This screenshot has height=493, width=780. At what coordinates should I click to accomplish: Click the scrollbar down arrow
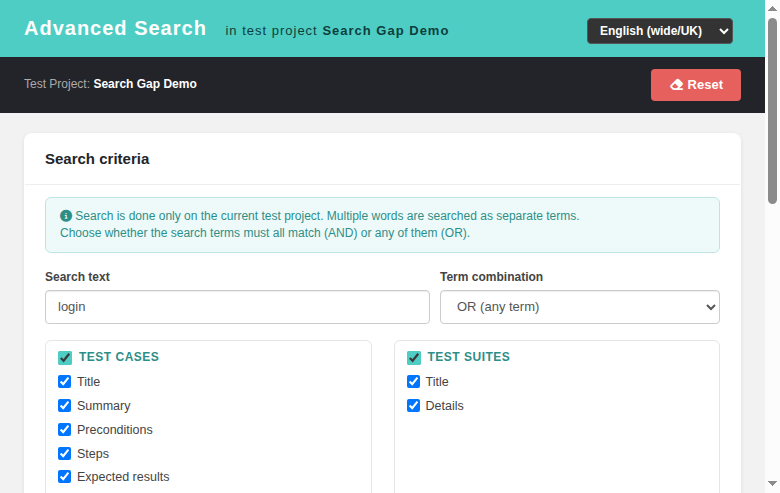pyautogui.click(x=772, y=484)
